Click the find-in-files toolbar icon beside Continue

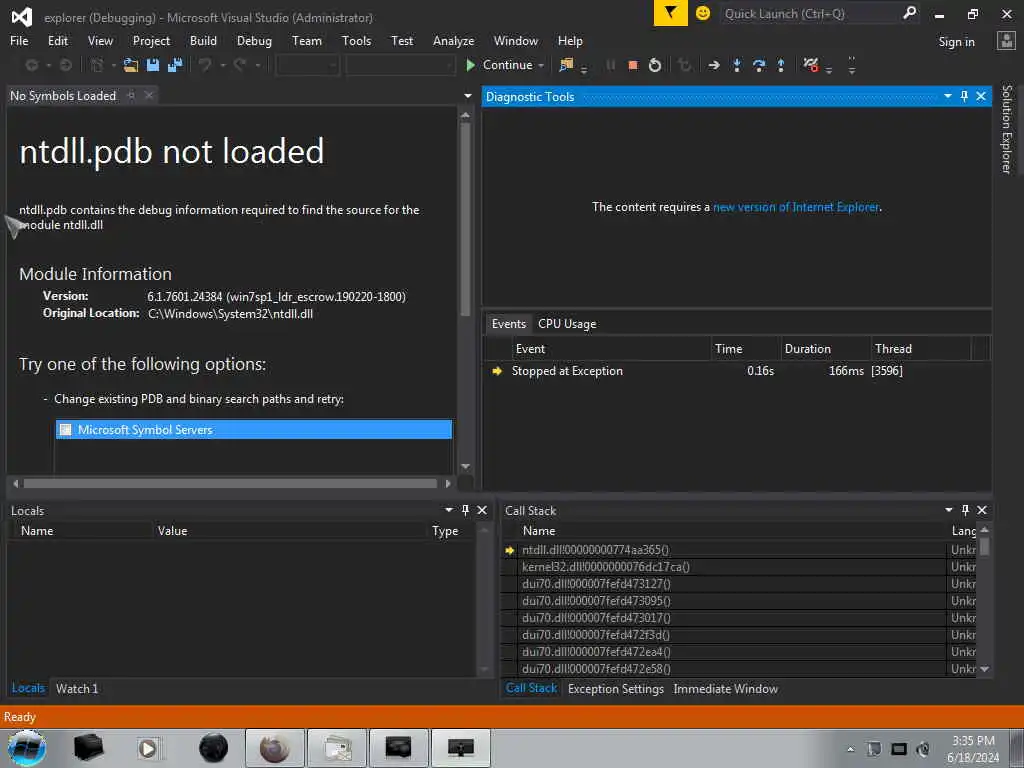[x=566, y=65]
